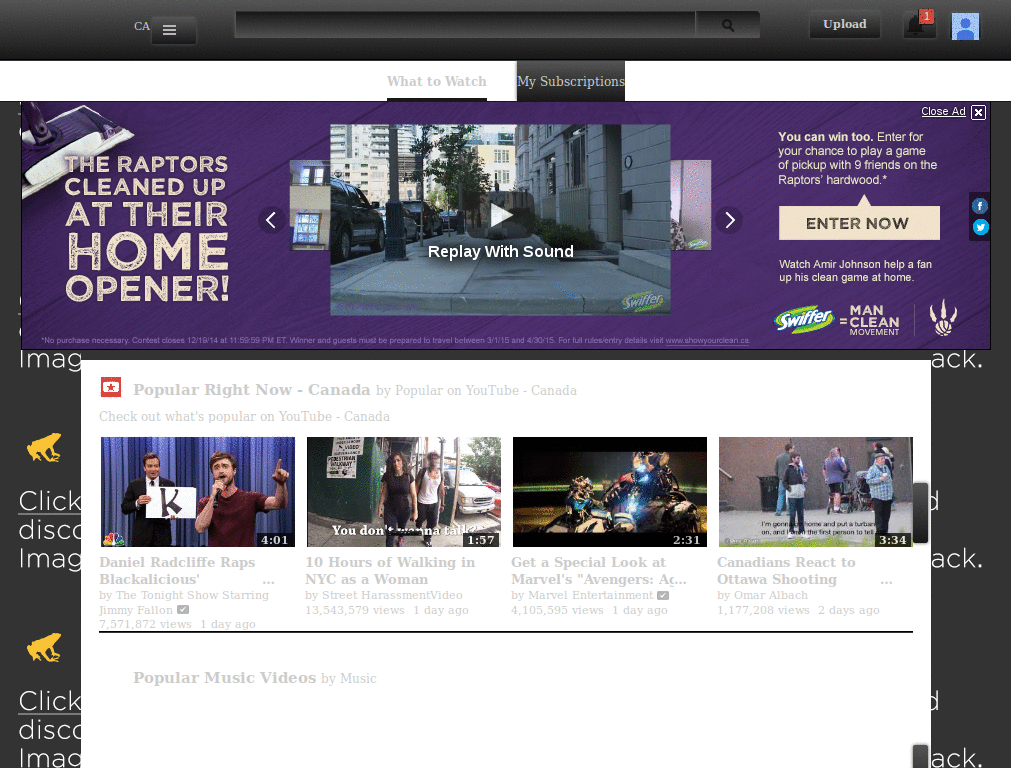Open 10 Hours of Walking in NYC title

coord(390,571)
